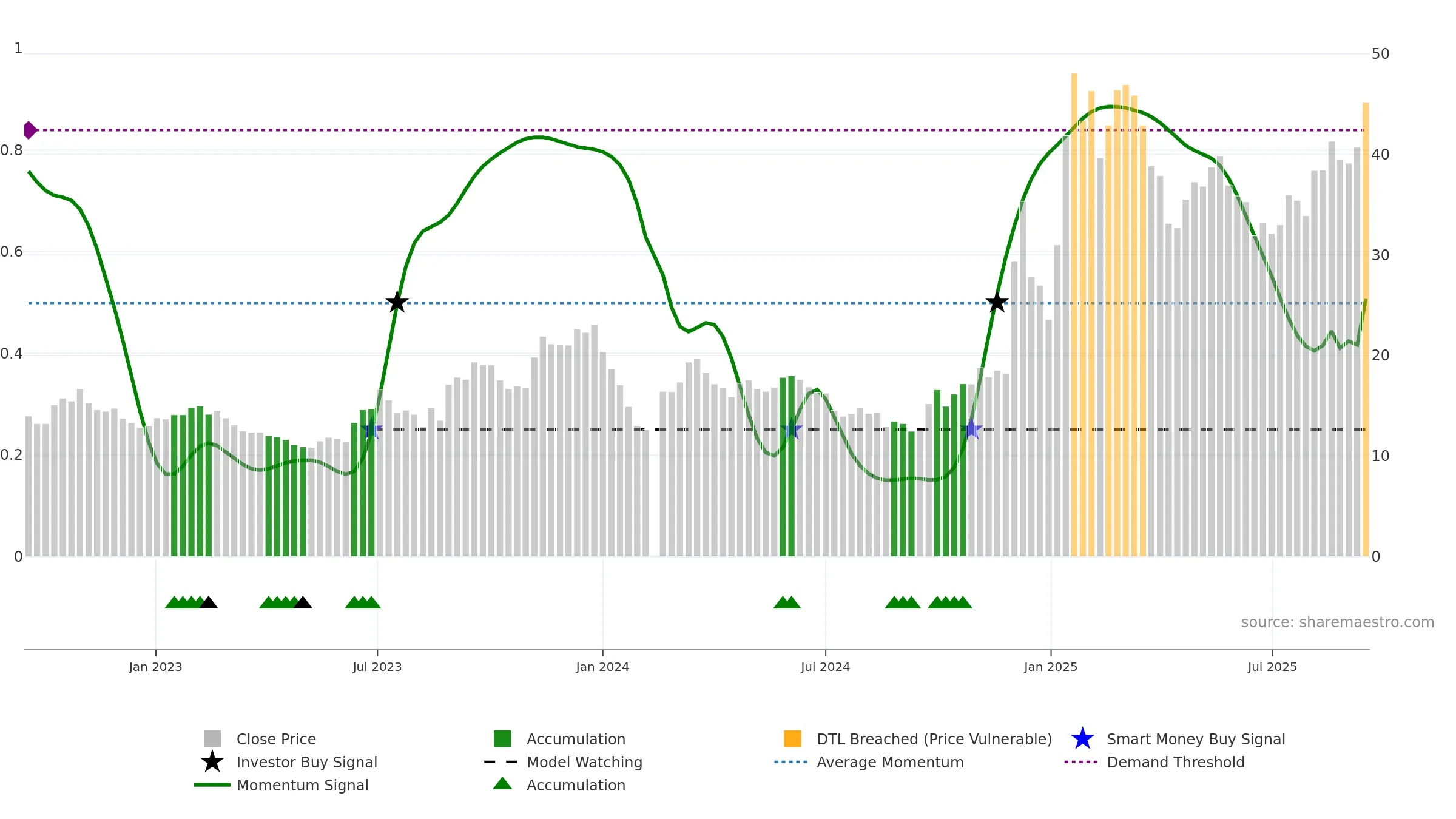Click the blue star marker near Jul 2024
This screenshot has height=819, width=1456.
(x=791, y=430)
